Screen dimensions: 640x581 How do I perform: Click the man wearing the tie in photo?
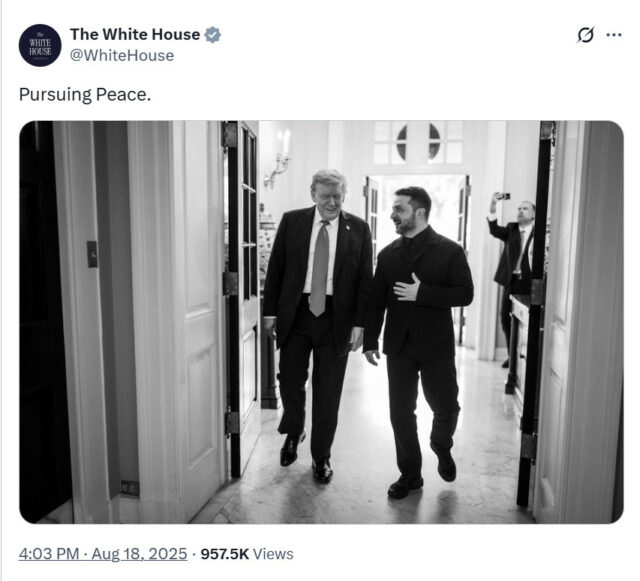[316, 325]
